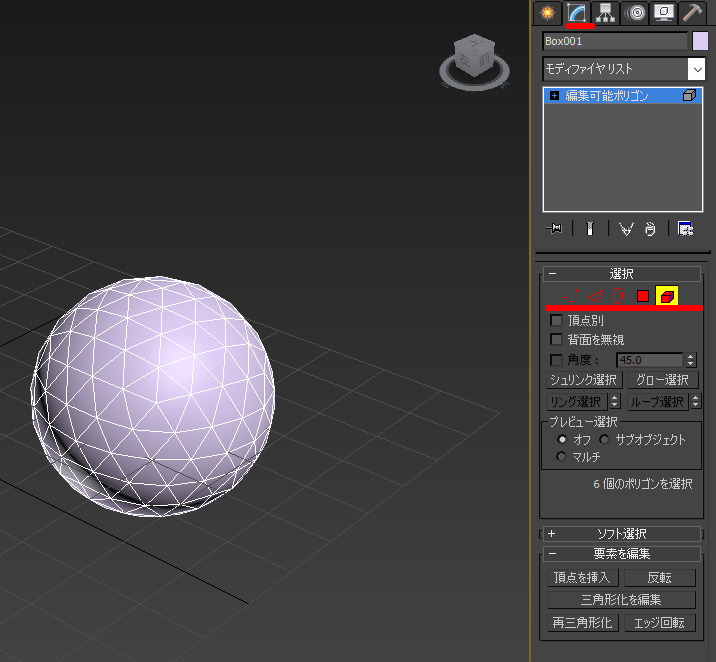Enable the 頂点別 checkbox
Screen dimensions: 716x662
pyautogui.click(x=557, y=321)
